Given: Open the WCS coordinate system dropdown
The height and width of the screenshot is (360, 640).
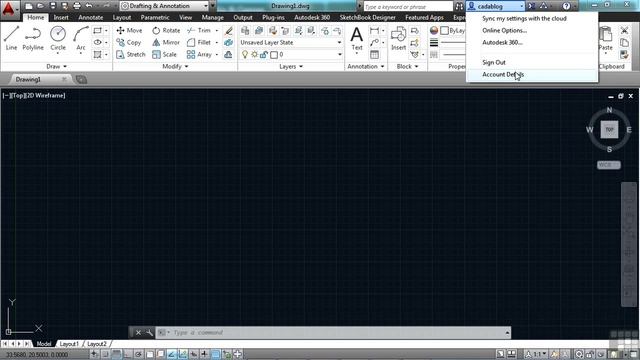Looking at the screenshot, I should pyautogui.click(x=609, y=165).
